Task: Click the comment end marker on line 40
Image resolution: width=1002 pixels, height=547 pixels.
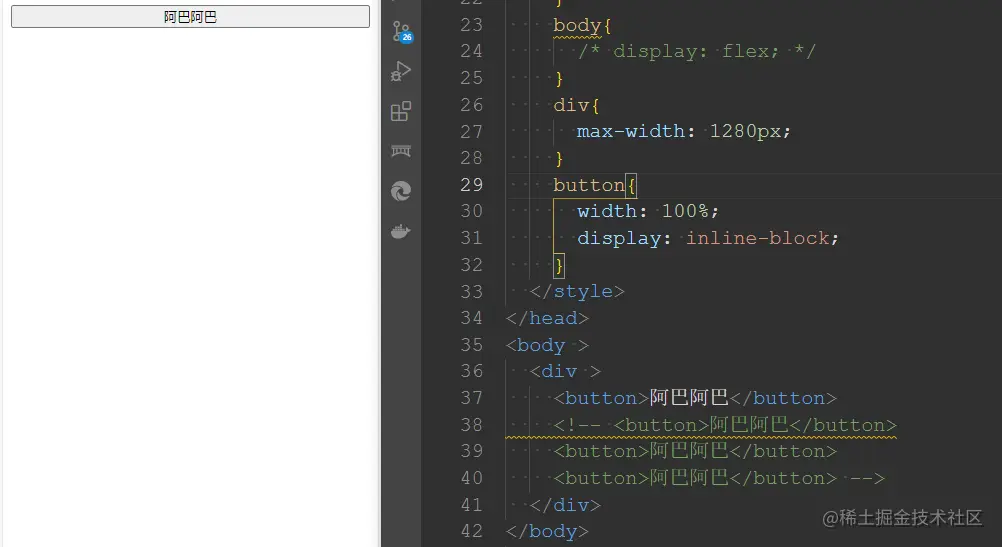Action: pyautogui.click(x=867, y=478)
